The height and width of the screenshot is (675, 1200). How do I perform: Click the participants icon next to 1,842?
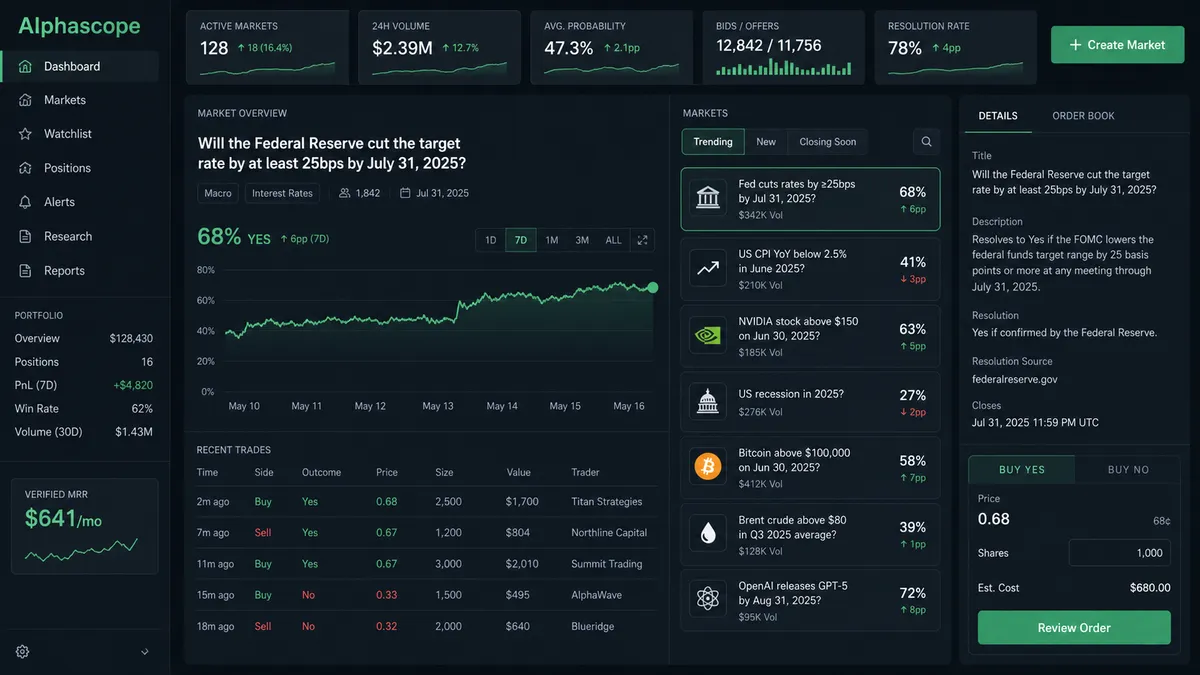(x=345, y=193)
